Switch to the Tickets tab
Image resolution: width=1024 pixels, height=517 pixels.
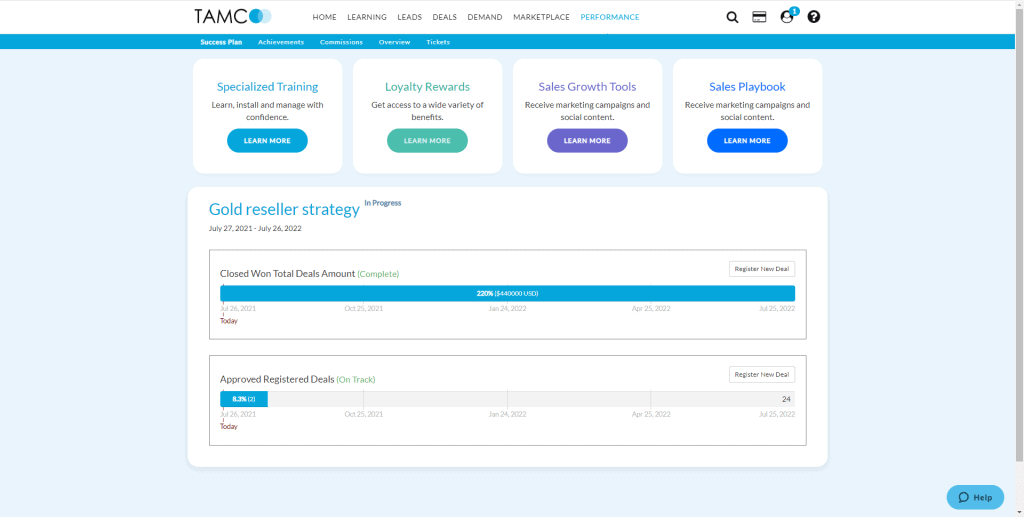point(438,42)
